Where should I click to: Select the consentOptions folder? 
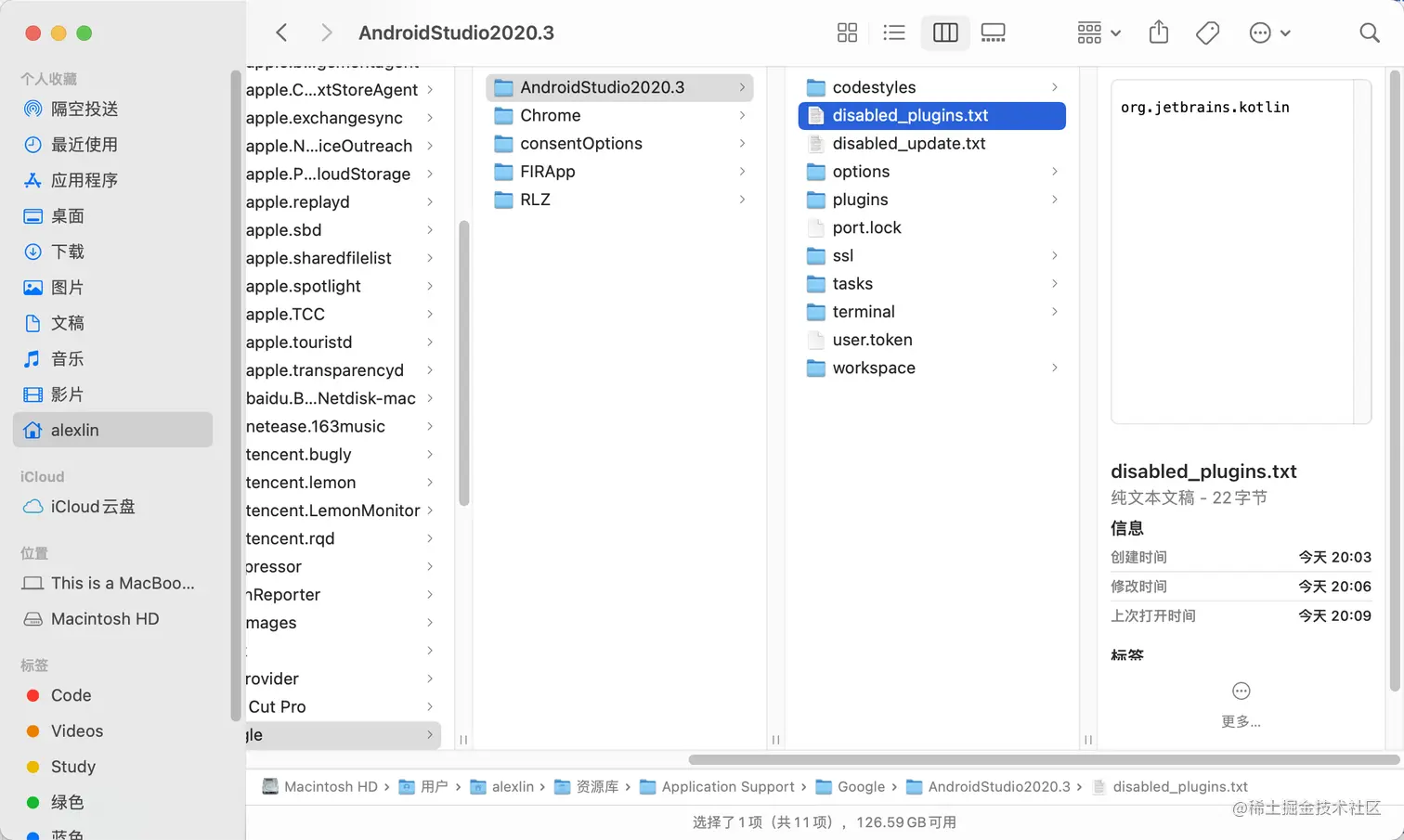pyautogui.click(x=619, y=143)
